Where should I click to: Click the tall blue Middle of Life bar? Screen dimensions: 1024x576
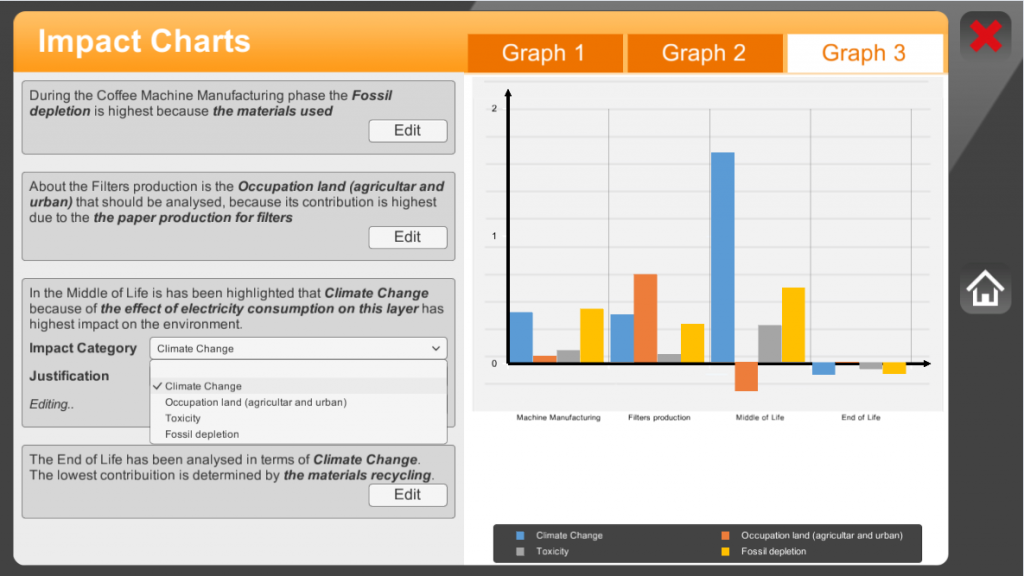coord(722,257)
